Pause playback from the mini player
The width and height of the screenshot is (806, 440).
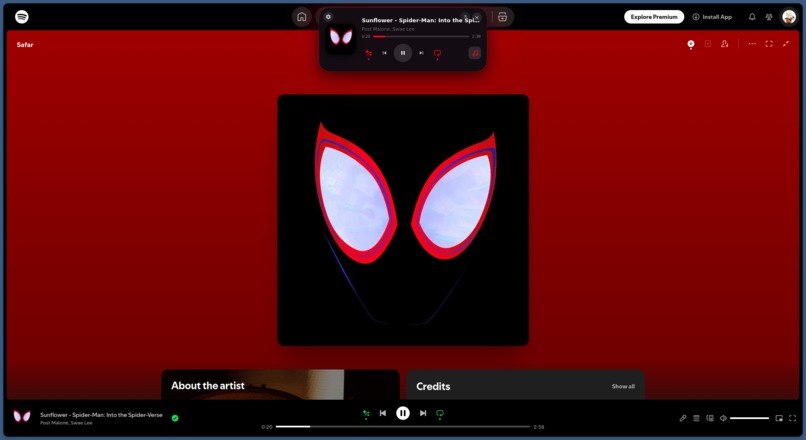(402, 53)
